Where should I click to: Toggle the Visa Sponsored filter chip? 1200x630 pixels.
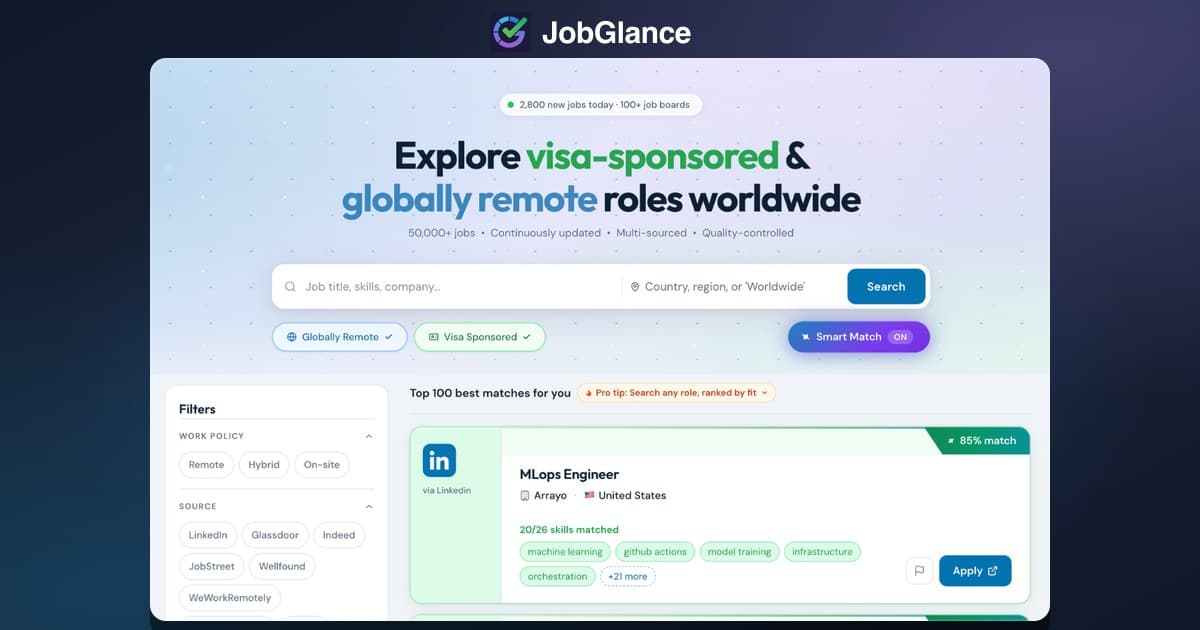(x=480, y=337)
